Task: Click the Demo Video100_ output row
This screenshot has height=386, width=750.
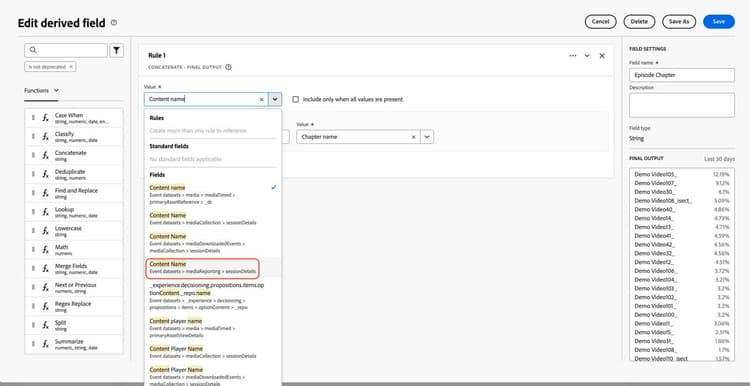Action: tap(682, 315)
